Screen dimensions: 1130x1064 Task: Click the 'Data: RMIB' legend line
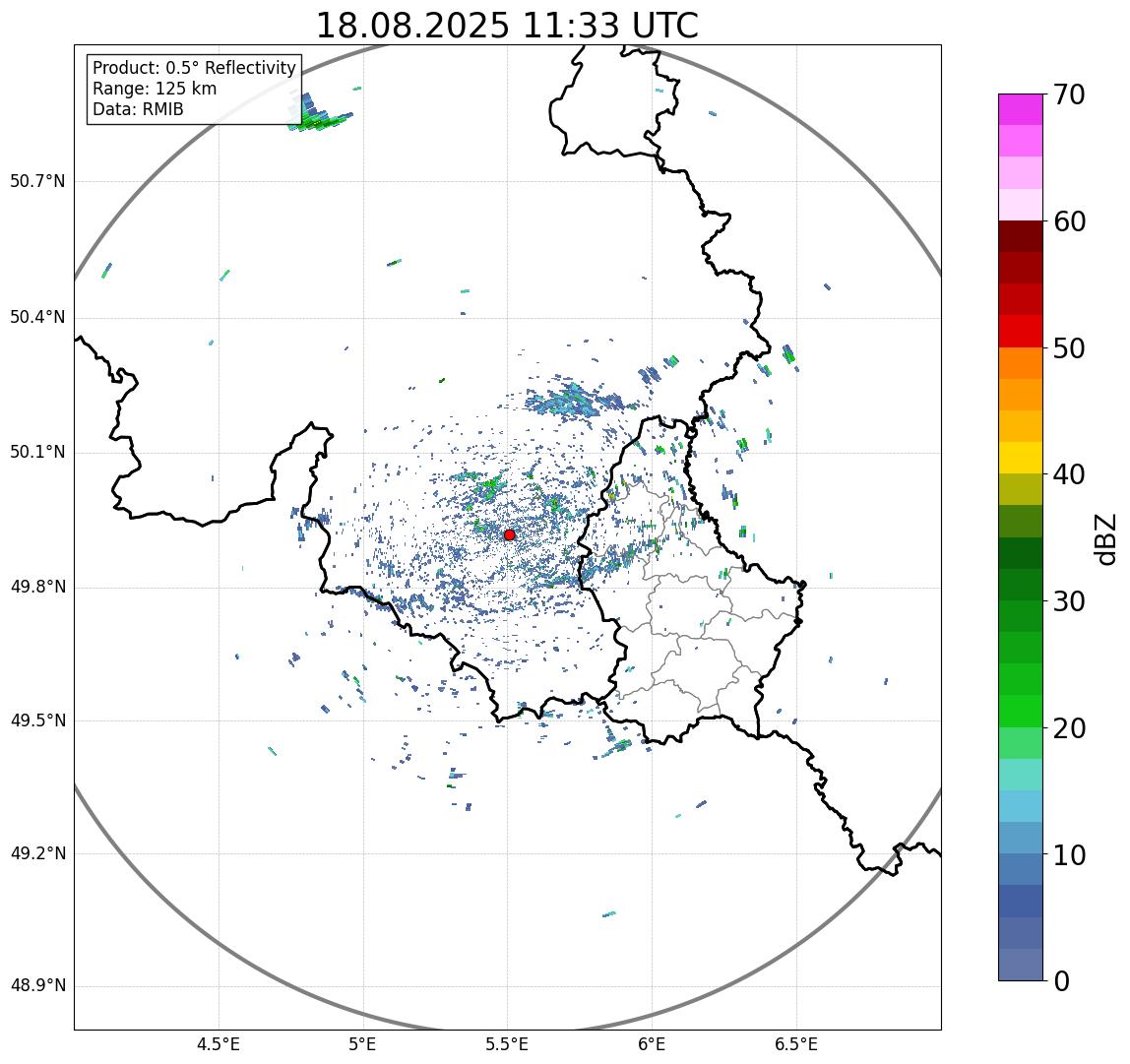139,109
